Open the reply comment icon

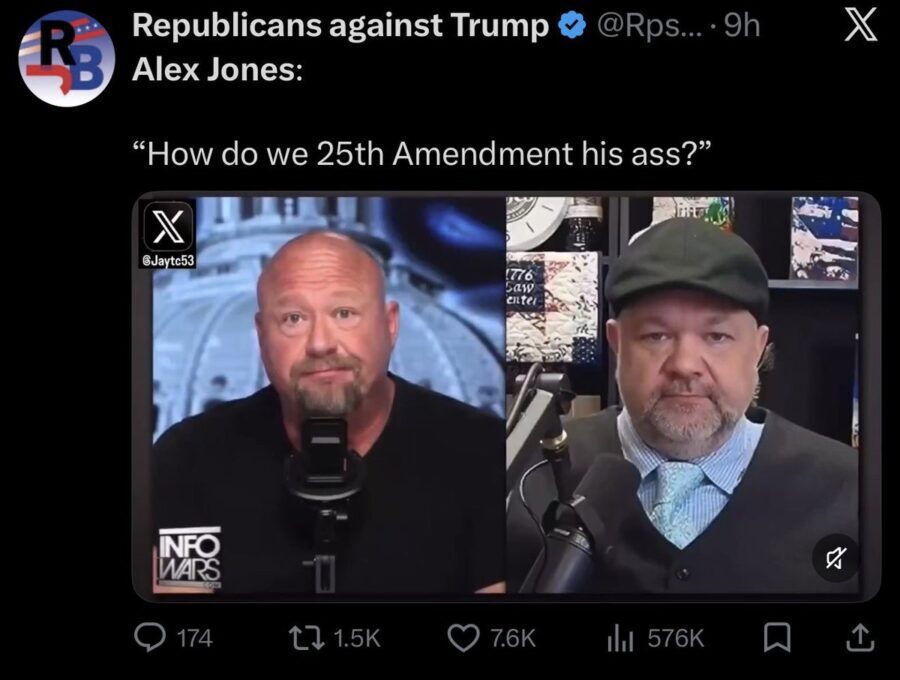pos(150,638)
